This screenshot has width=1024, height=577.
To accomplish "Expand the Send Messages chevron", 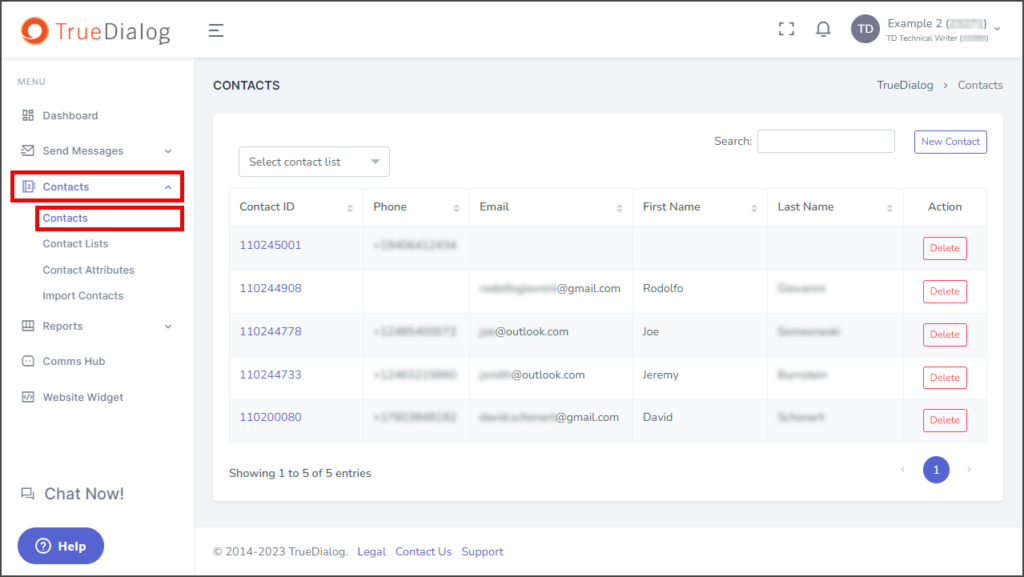I will [x=168, y=151].
